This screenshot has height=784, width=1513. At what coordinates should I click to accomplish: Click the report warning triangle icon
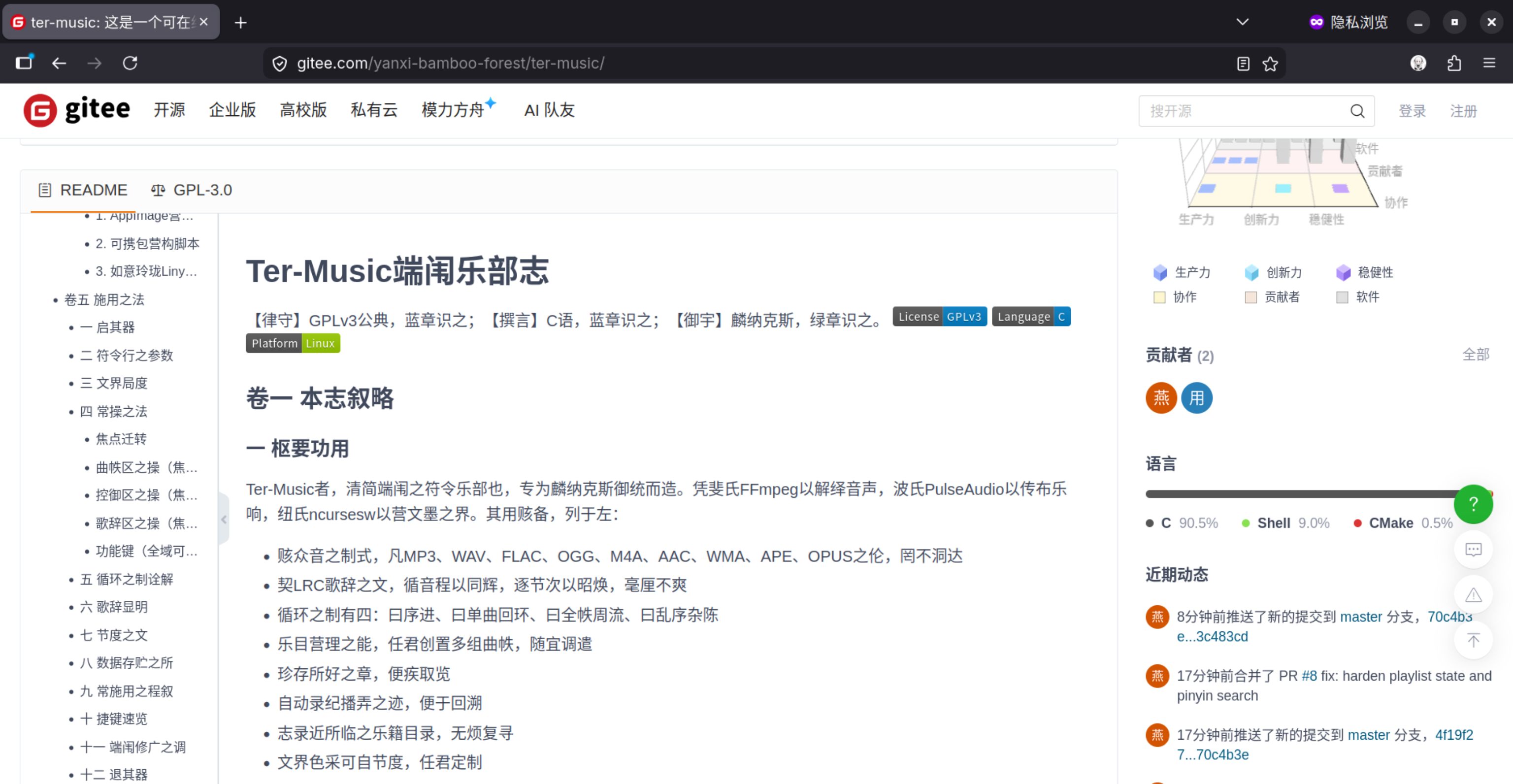(x=1473, y=595)
